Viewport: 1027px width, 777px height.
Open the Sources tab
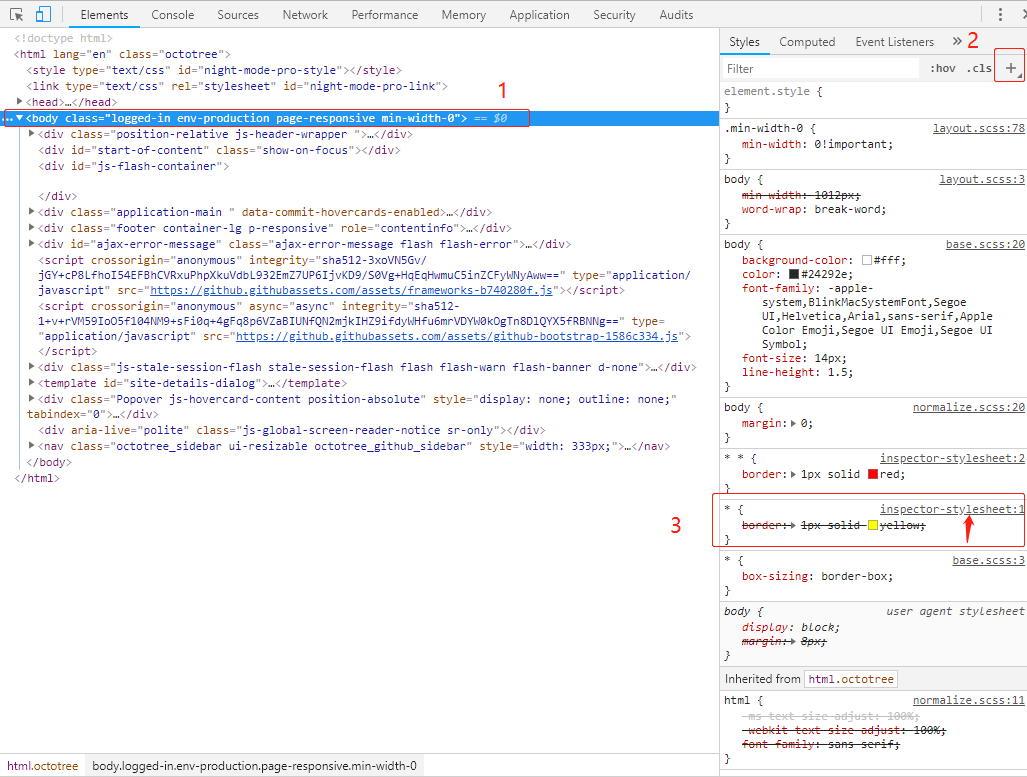[x=238, y=14]
